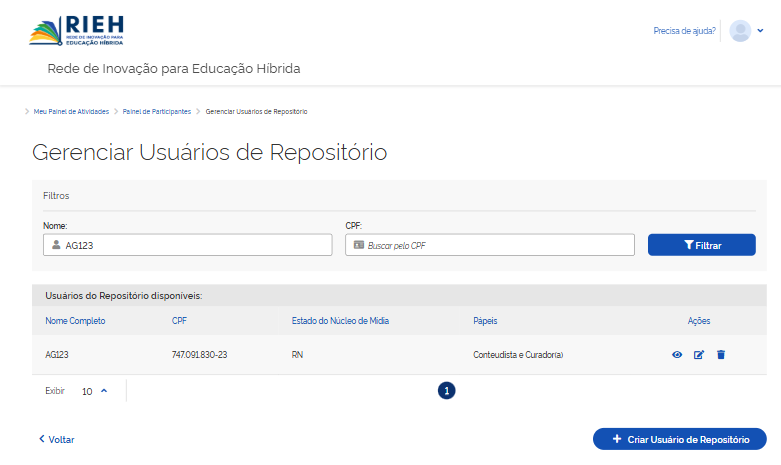Click the Ações column header
The height and width of the screenshot is (465, 781).
click(699, 321)
